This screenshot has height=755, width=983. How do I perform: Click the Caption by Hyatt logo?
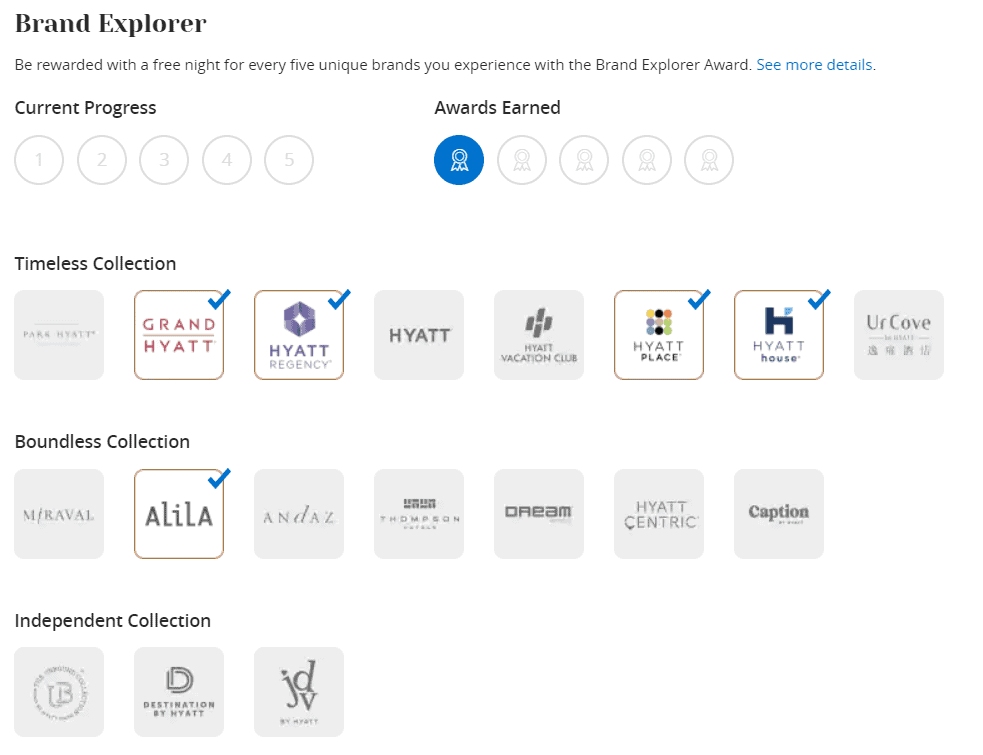pos(779,514)
